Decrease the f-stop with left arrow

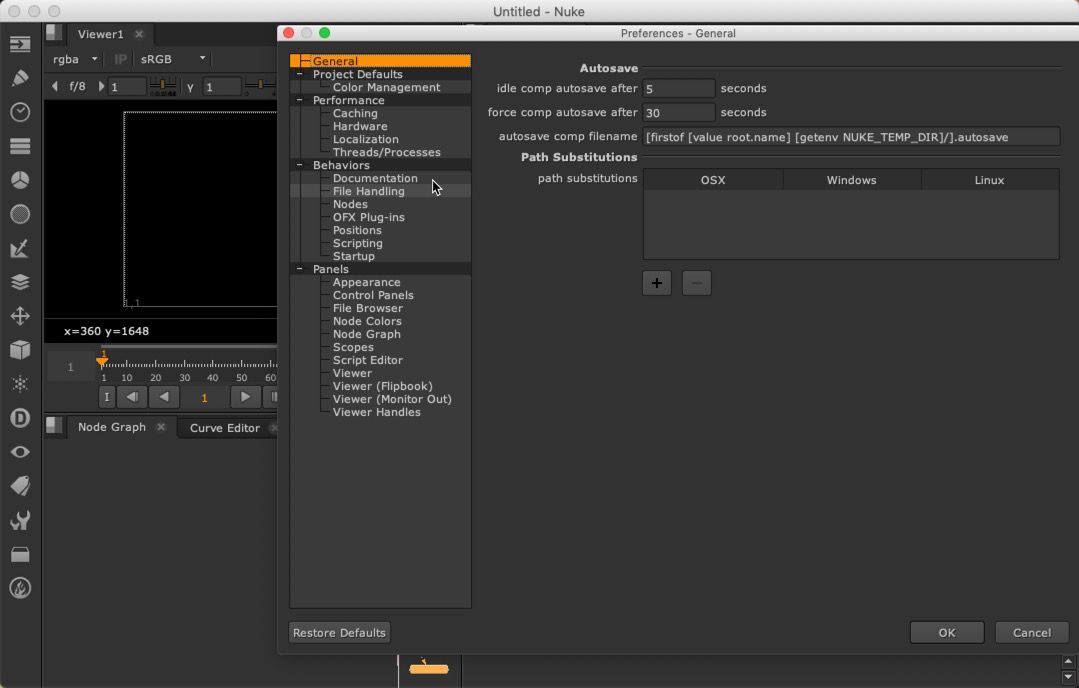click(55, 86)
